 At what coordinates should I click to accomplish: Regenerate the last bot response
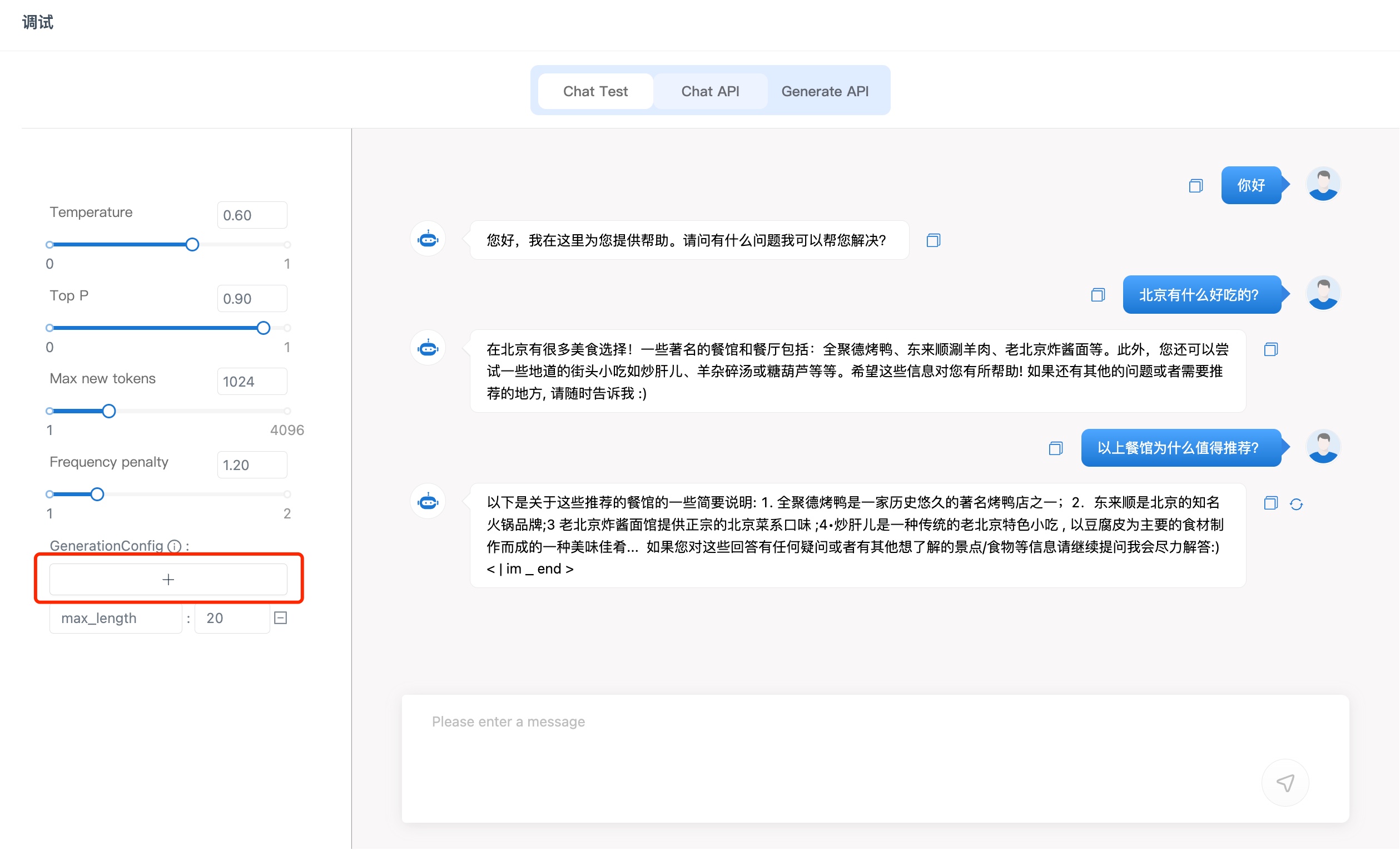1296,505
